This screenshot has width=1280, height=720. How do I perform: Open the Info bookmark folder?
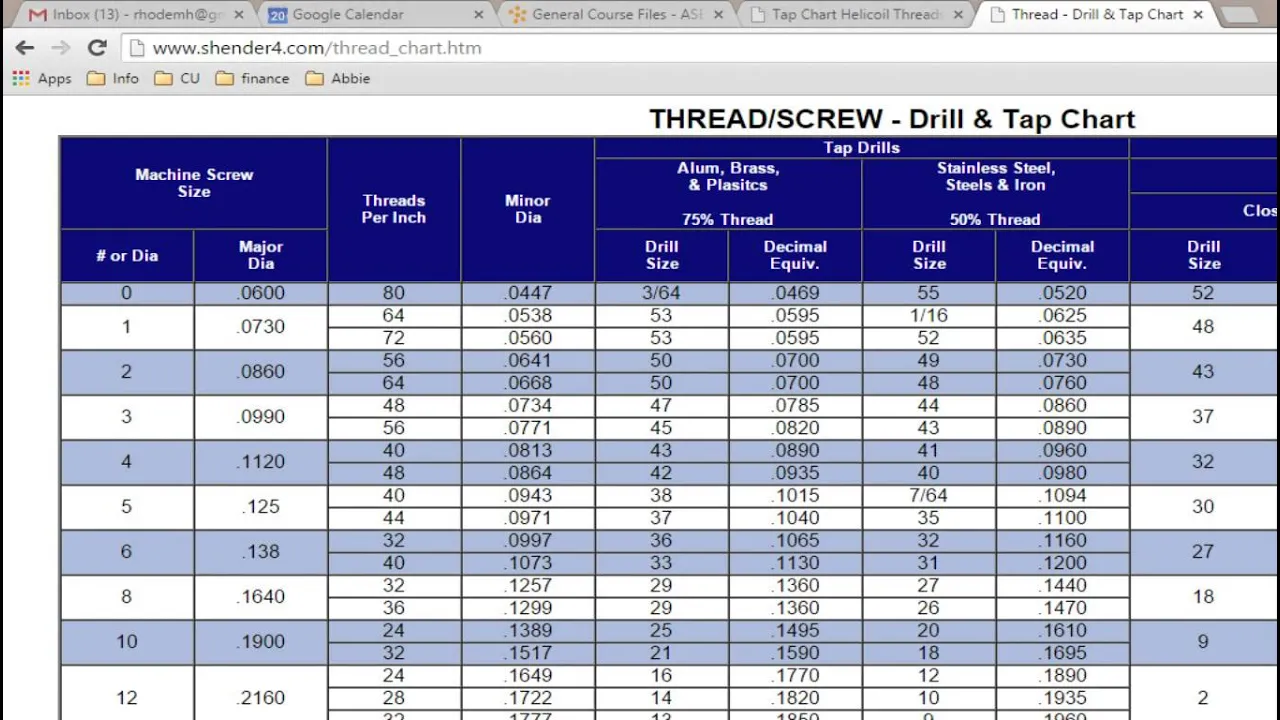[x=113, y=78]
